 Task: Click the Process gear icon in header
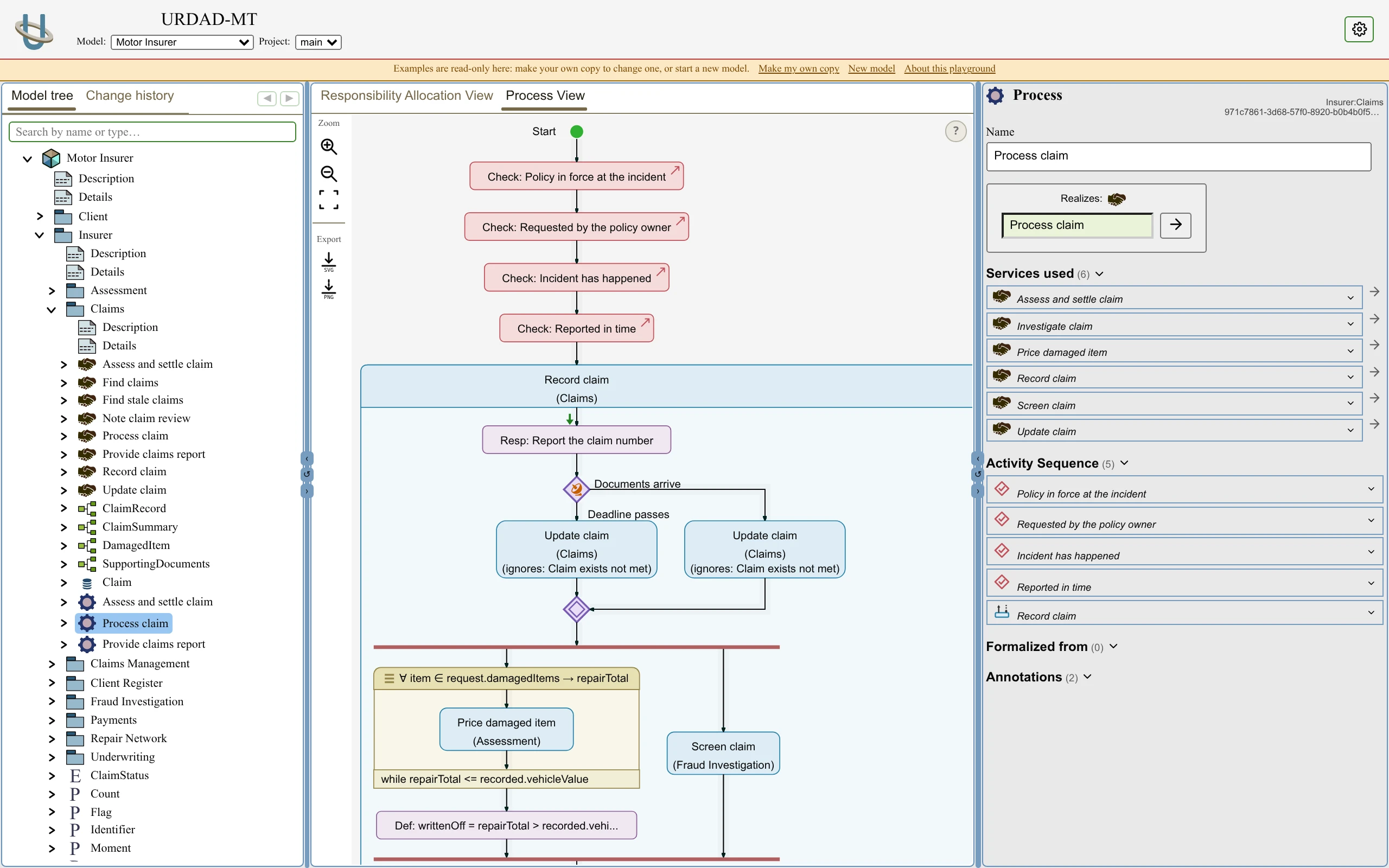[995, 95]
